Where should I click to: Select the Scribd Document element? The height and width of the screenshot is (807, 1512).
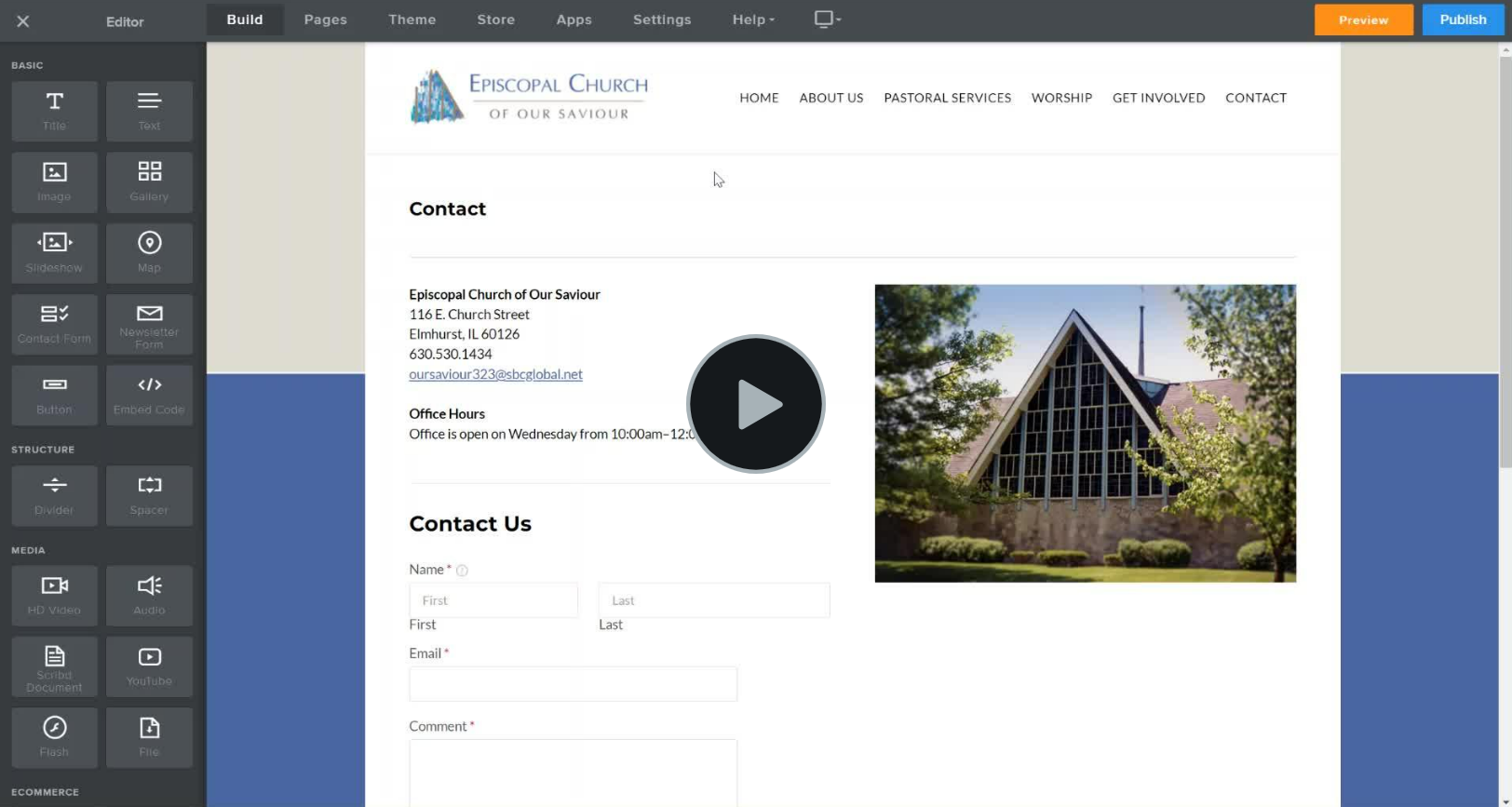54,667
